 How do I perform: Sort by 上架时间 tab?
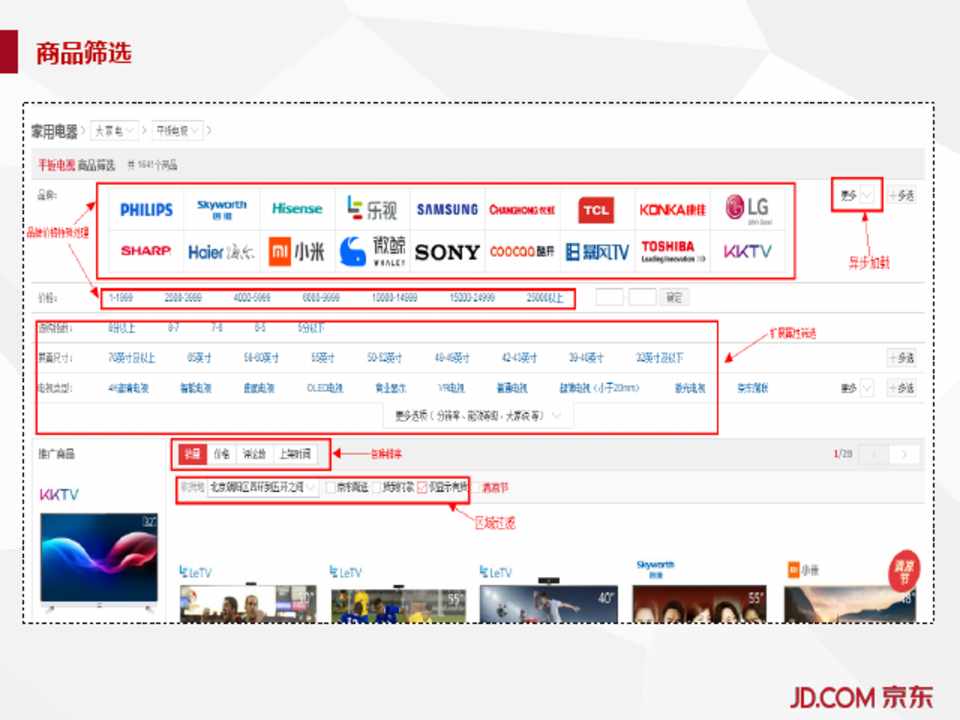[x=294, y=454]
